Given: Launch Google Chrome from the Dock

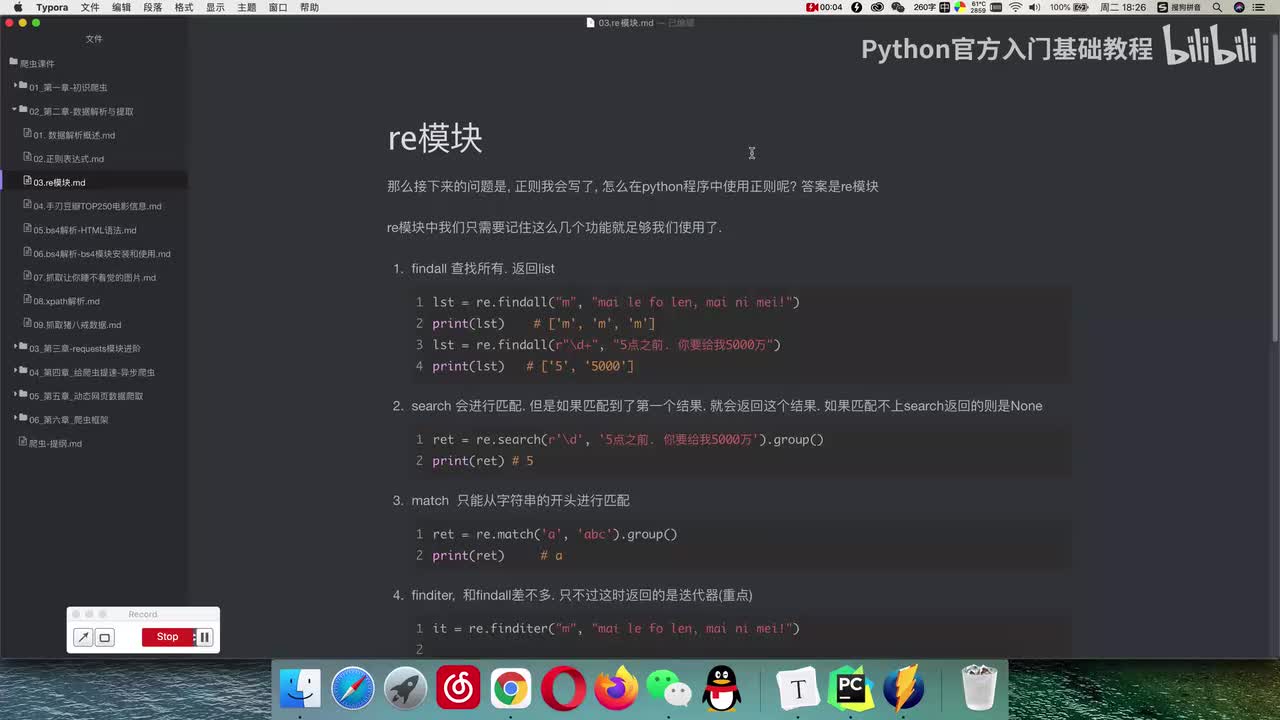Looking at the screenshot, I should [511, 689].
